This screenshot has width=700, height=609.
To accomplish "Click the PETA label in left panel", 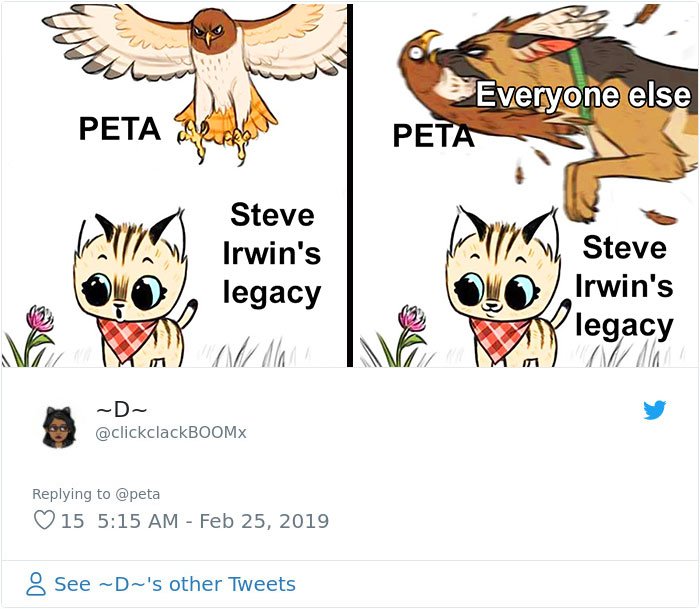I will point(120,129).
